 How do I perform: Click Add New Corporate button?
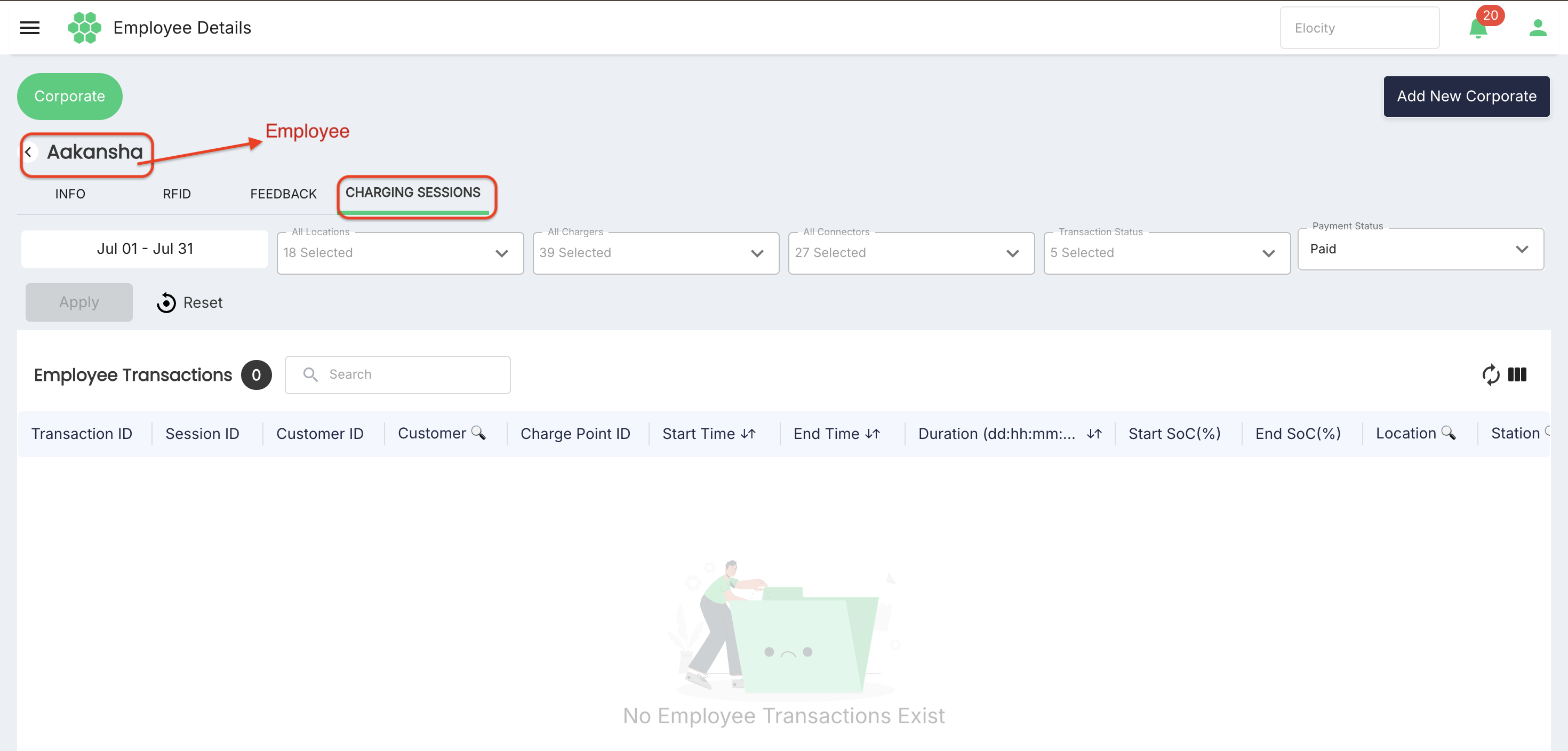point(1466,96)
